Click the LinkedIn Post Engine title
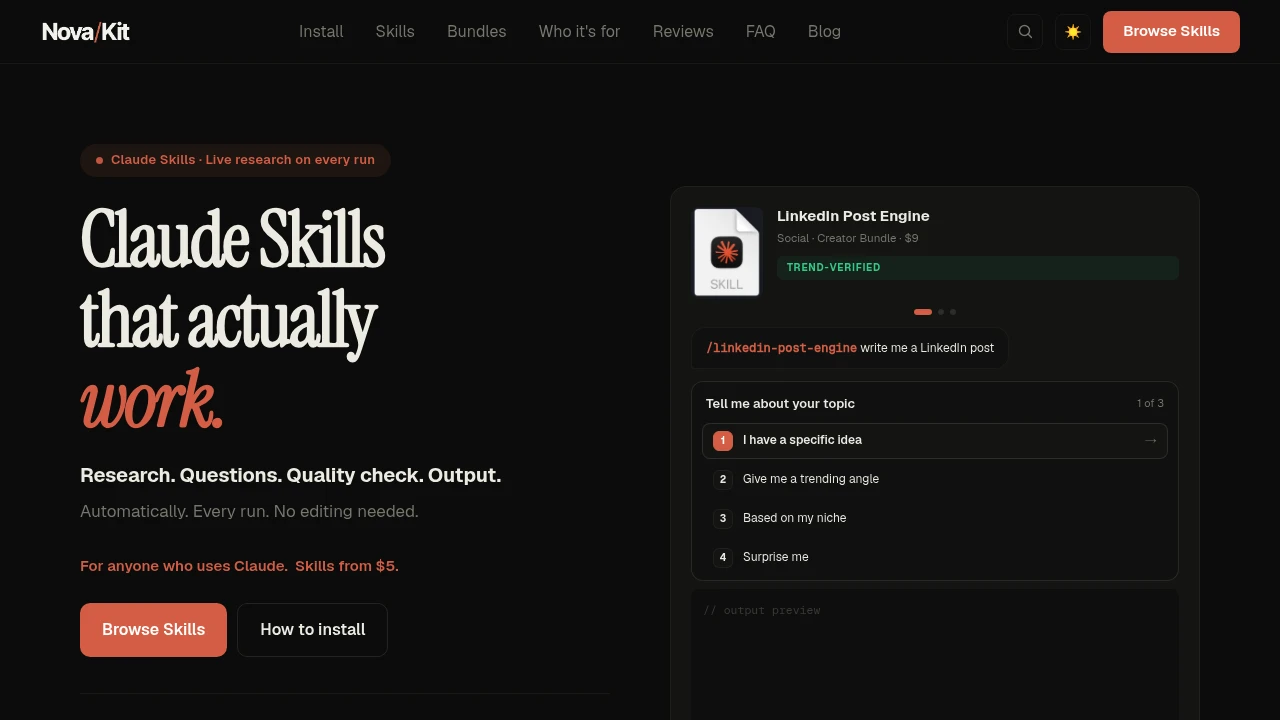The width and height of the screenshot is (1280, 720). click(853, 216)
